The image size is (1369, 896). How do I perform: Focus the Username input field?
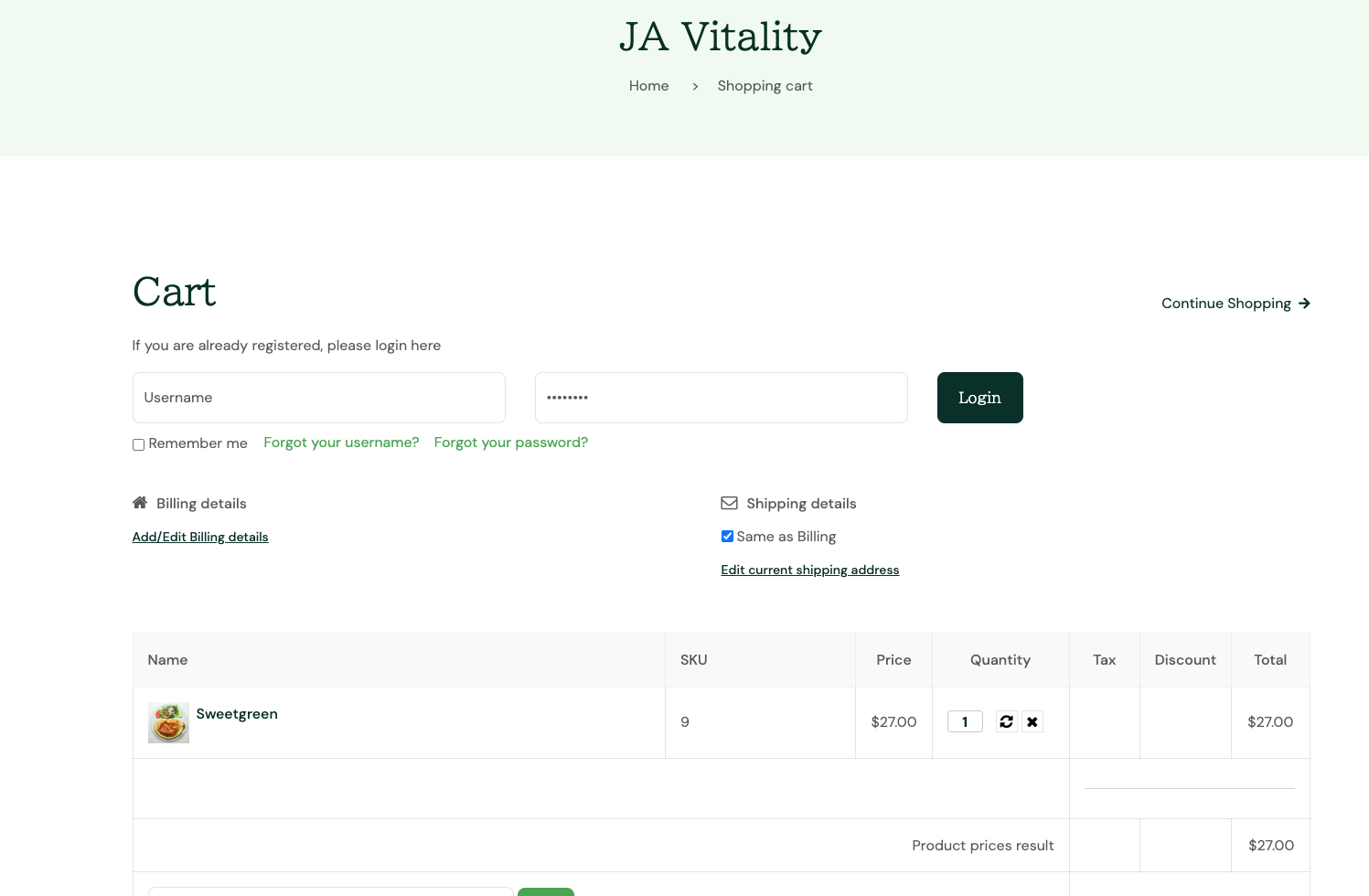click(x=318, y=398)
